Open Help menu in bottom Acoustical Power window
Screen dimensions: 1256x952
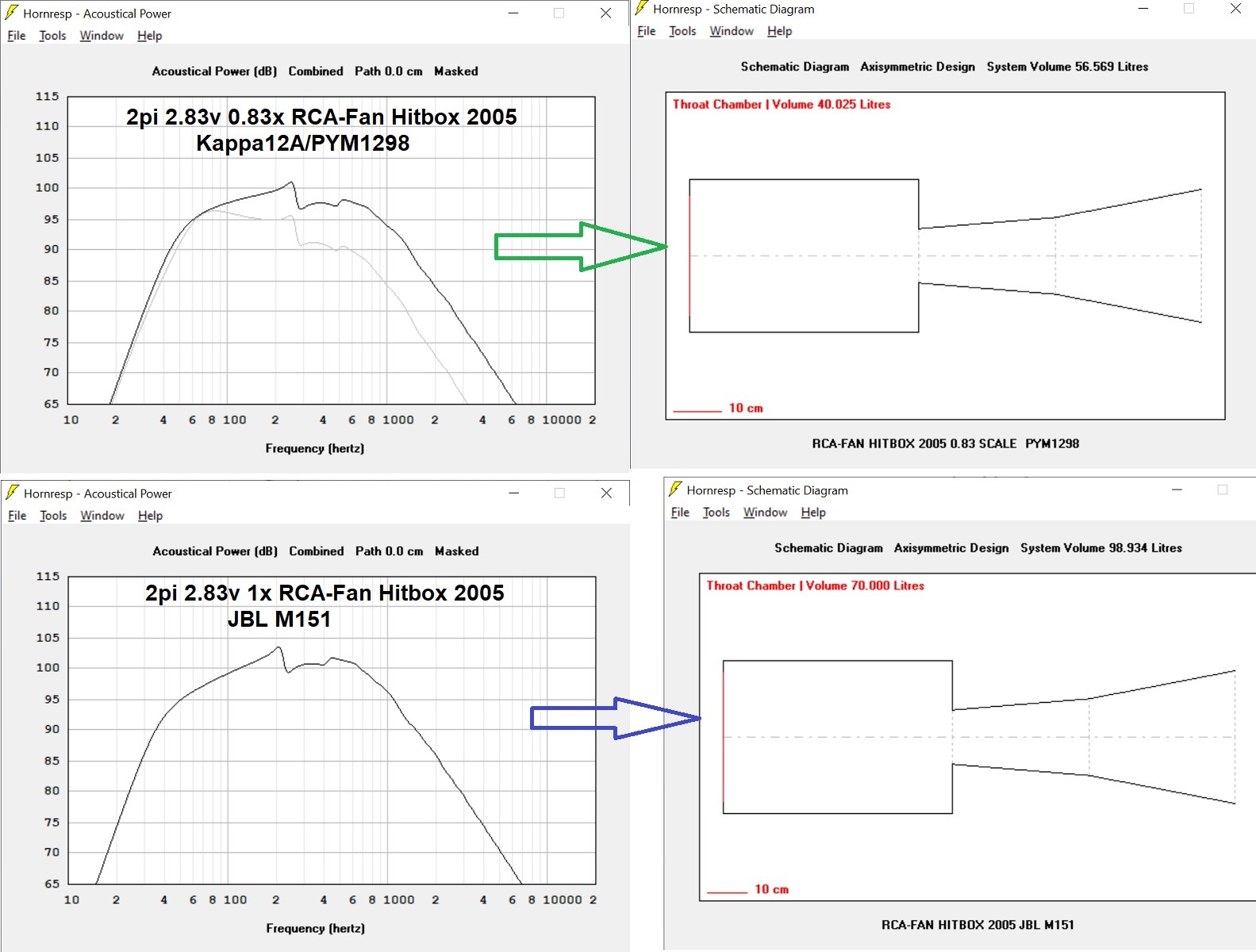point(150,516)
